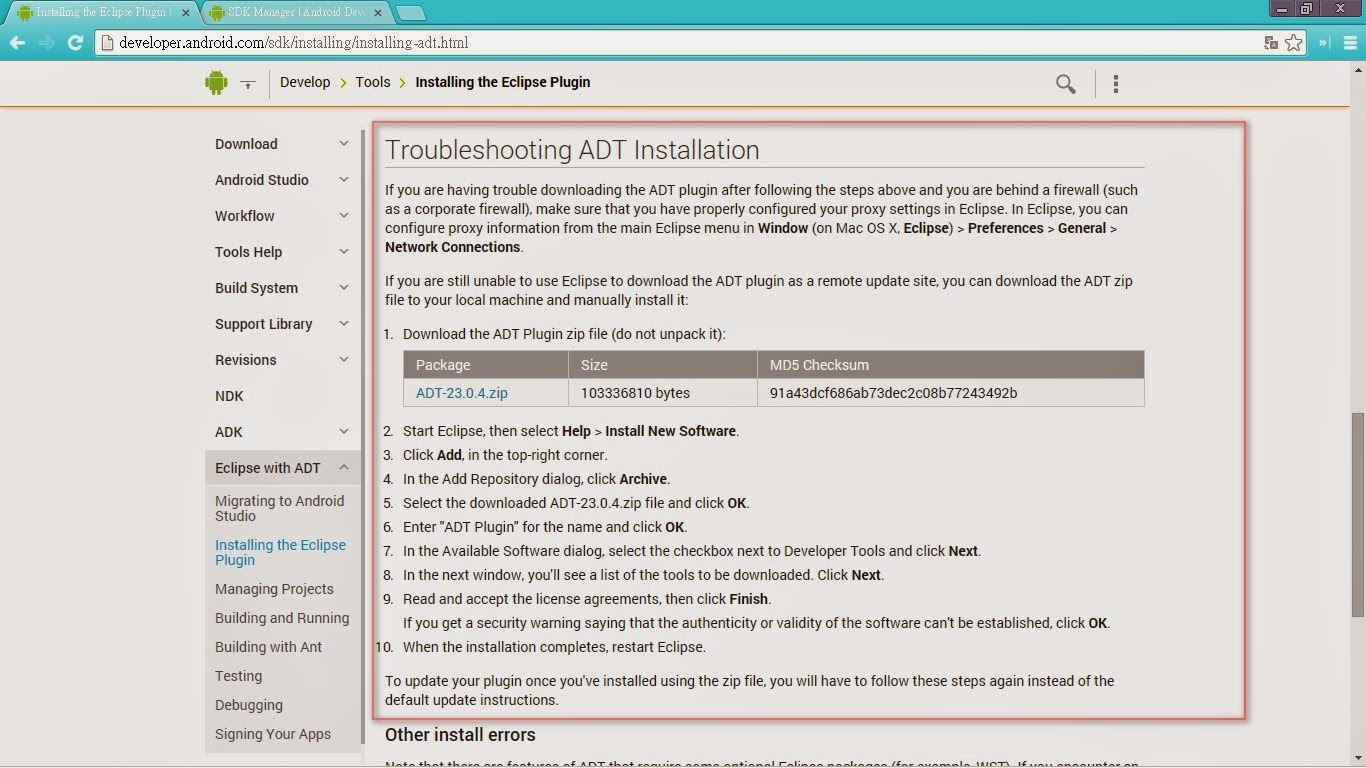Click the scrollbar up arrow

[1358, 70]
